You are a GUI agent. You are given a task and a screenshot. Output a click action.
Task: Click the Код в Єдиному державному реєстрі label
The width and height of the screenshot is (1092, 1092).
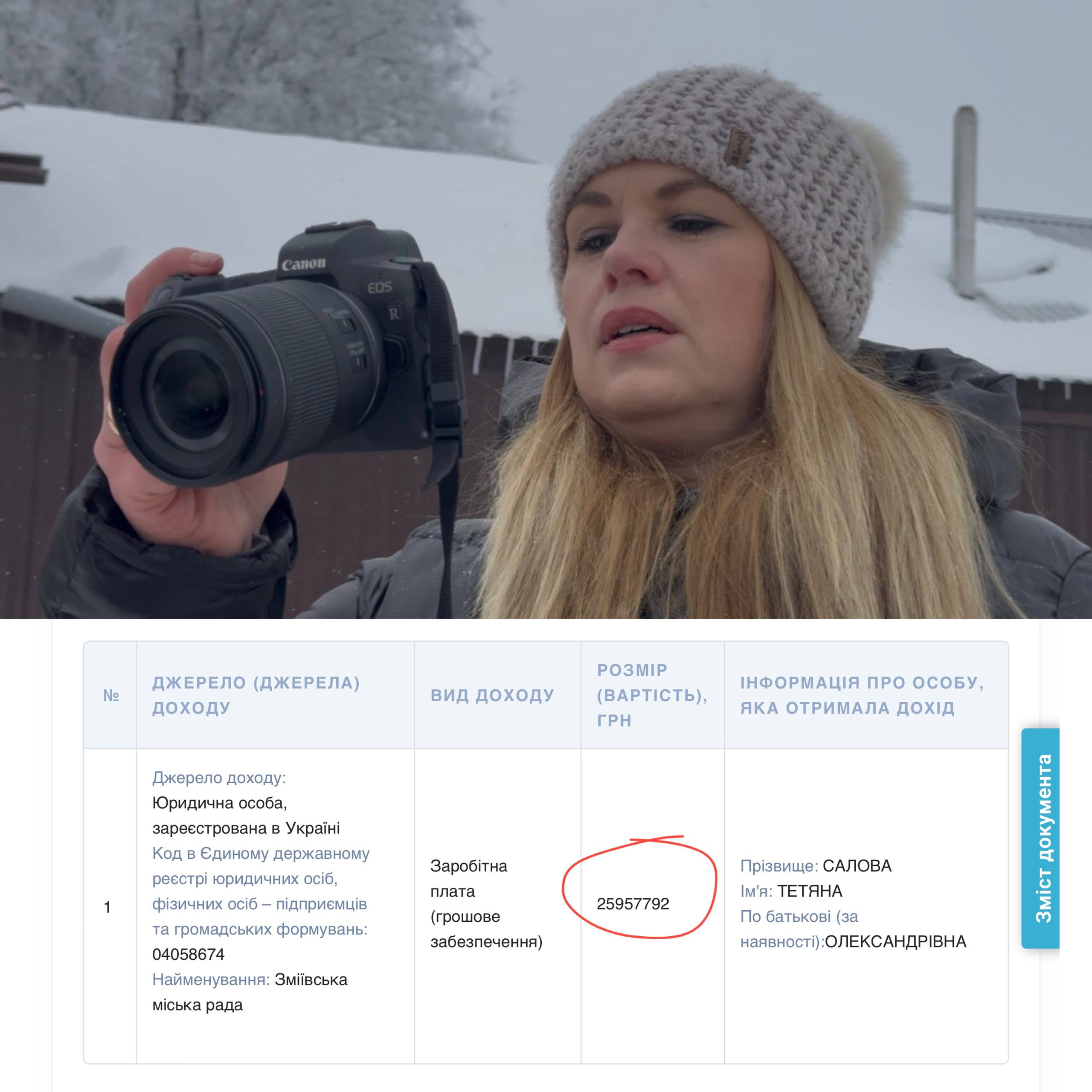point(261,854)
